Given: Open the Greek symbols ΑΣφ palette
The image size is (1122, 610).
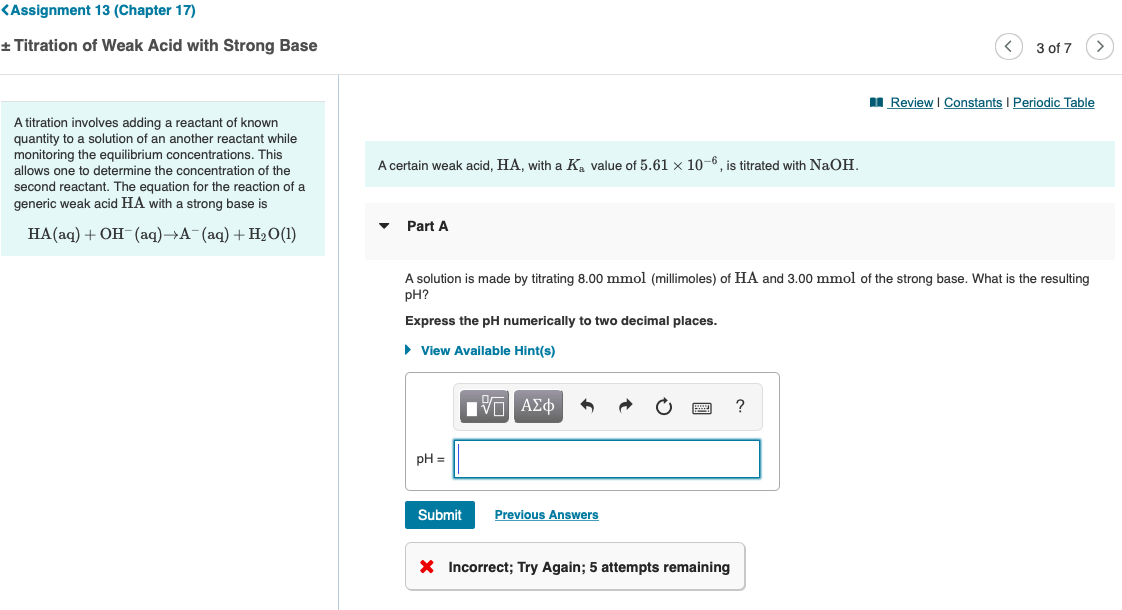Looking at the screenshot, I should (x=537, y=406).
